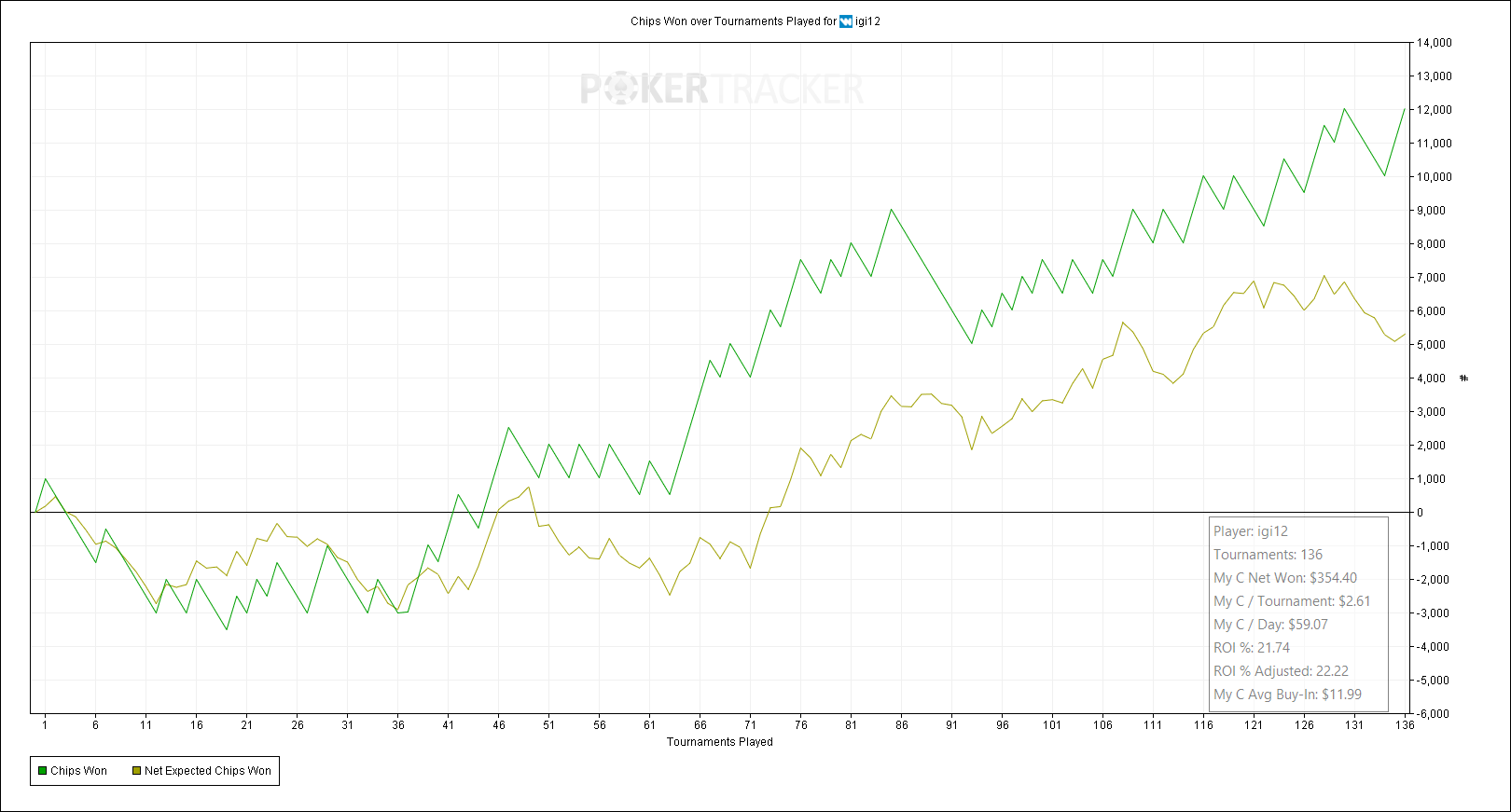Click the Player: igi12 line in stats box

click(1250, 531)
